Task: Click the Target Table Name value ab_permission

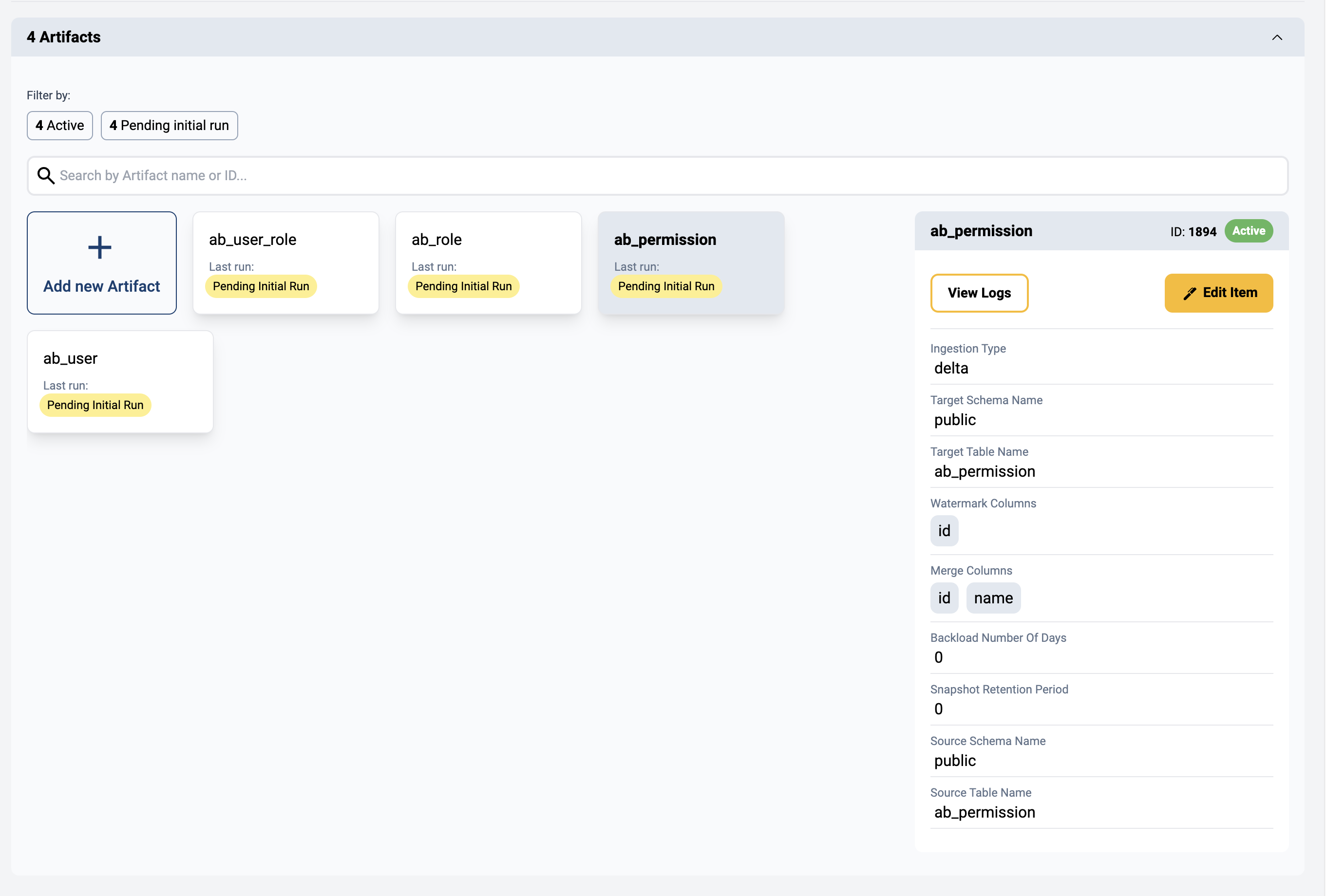Action: (x=984, y=472)
